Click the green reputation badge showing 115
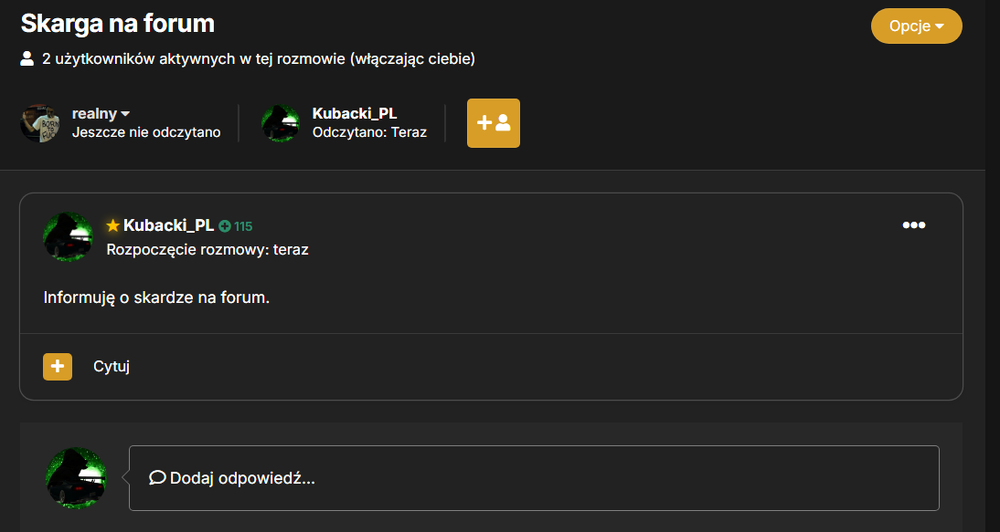This screenshot has width=1000, height=532. (236, 226)
